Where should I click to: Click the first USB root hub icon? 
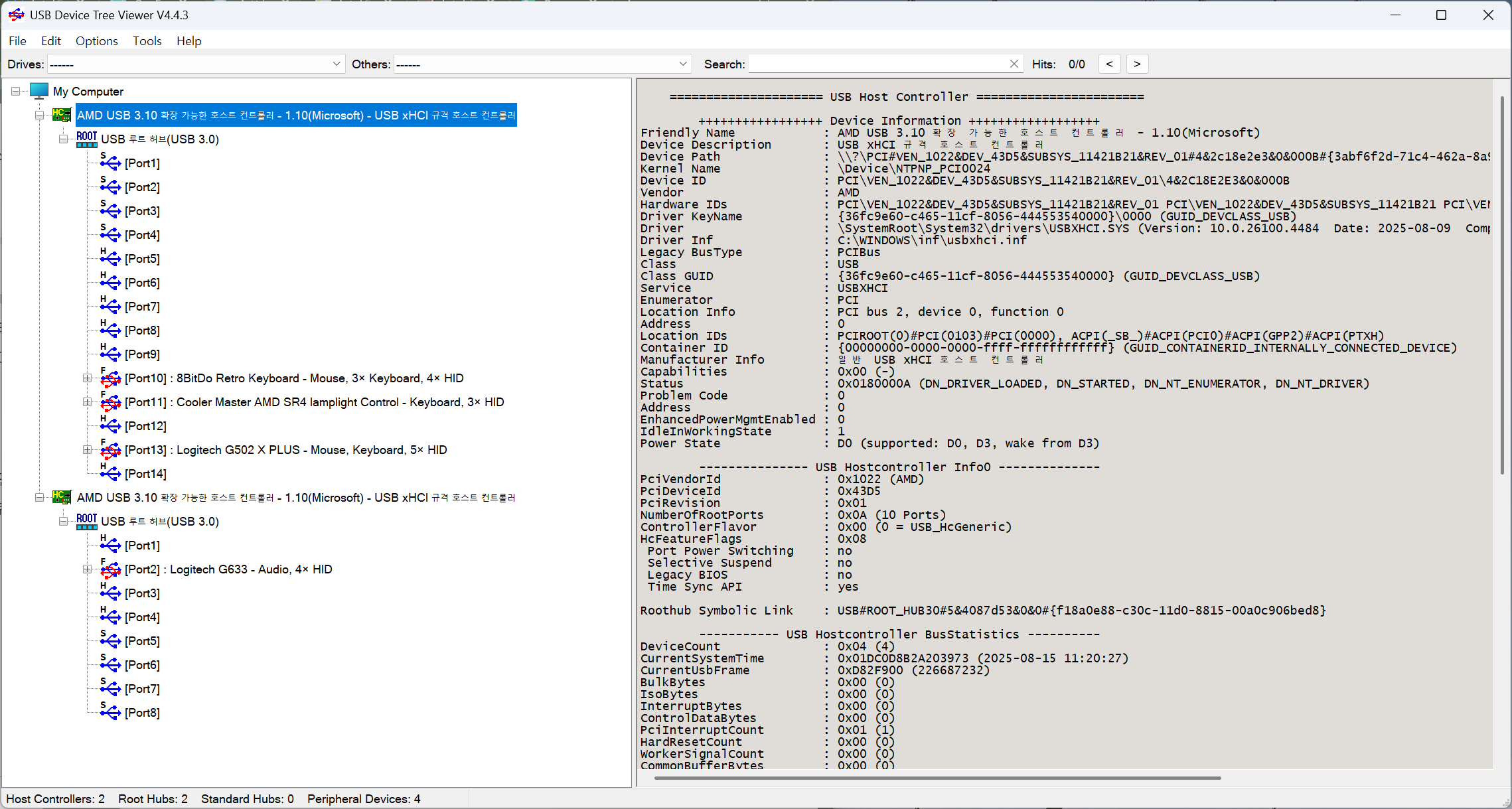tap(87, 139)
